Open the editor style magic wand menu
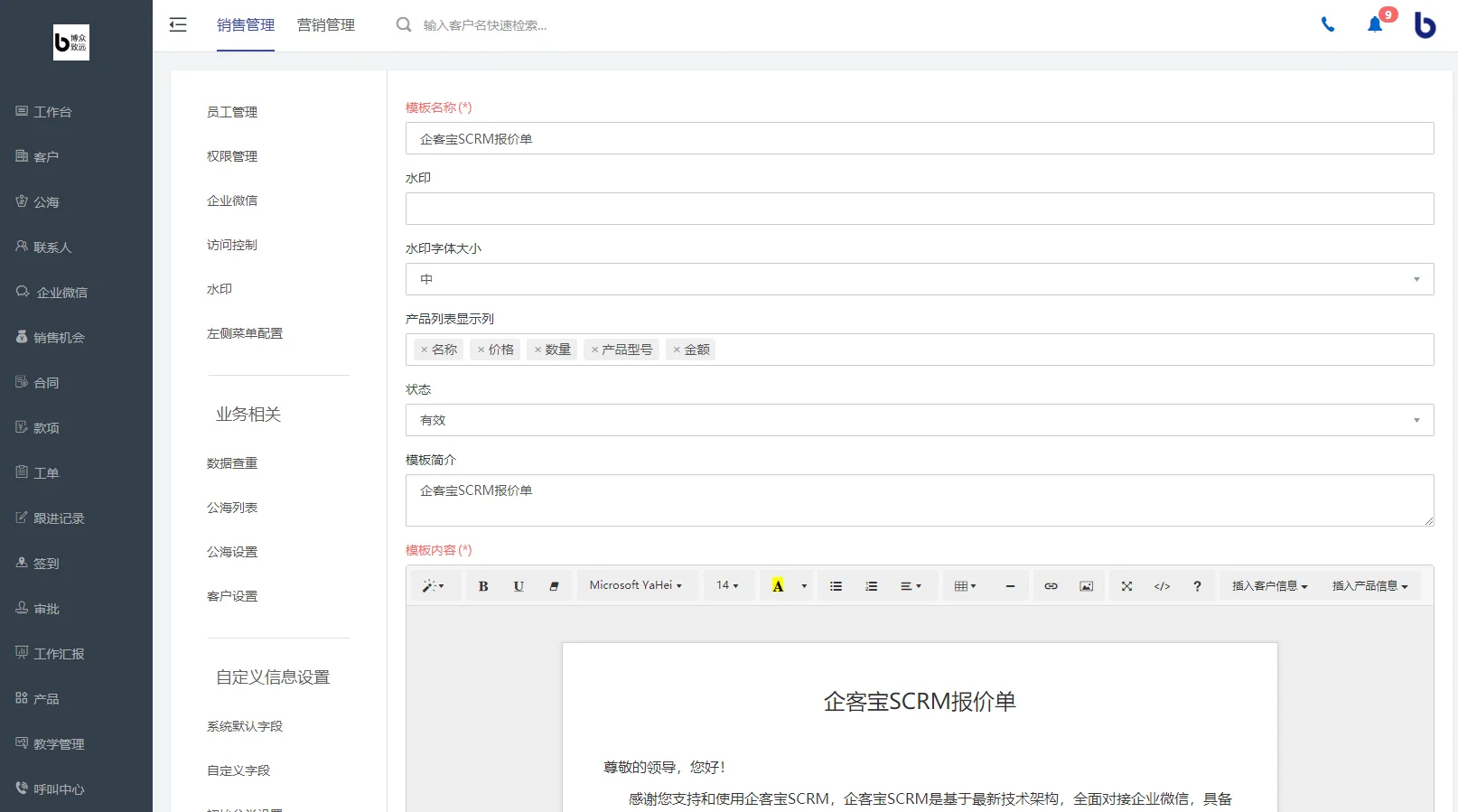This screenshot has width=1458, height=812. point(435,586)
